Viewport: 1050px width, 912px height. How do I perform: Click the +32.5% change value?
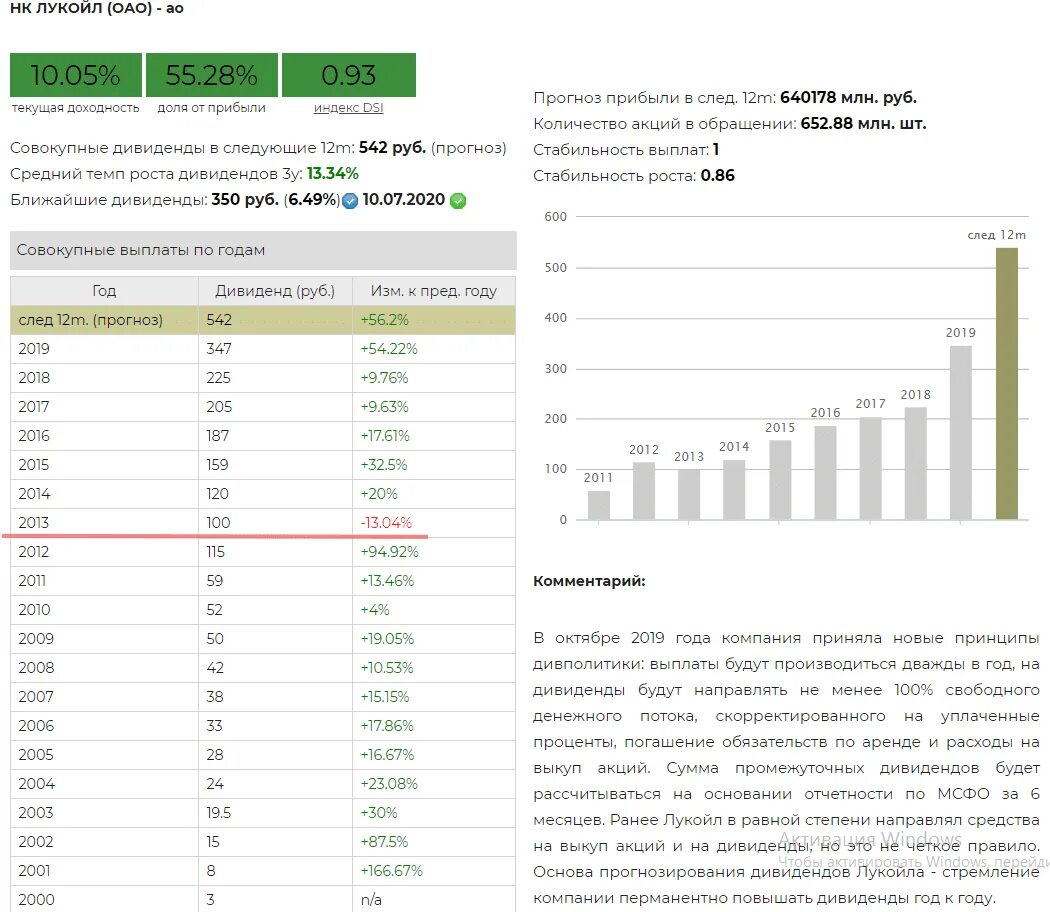384,465
